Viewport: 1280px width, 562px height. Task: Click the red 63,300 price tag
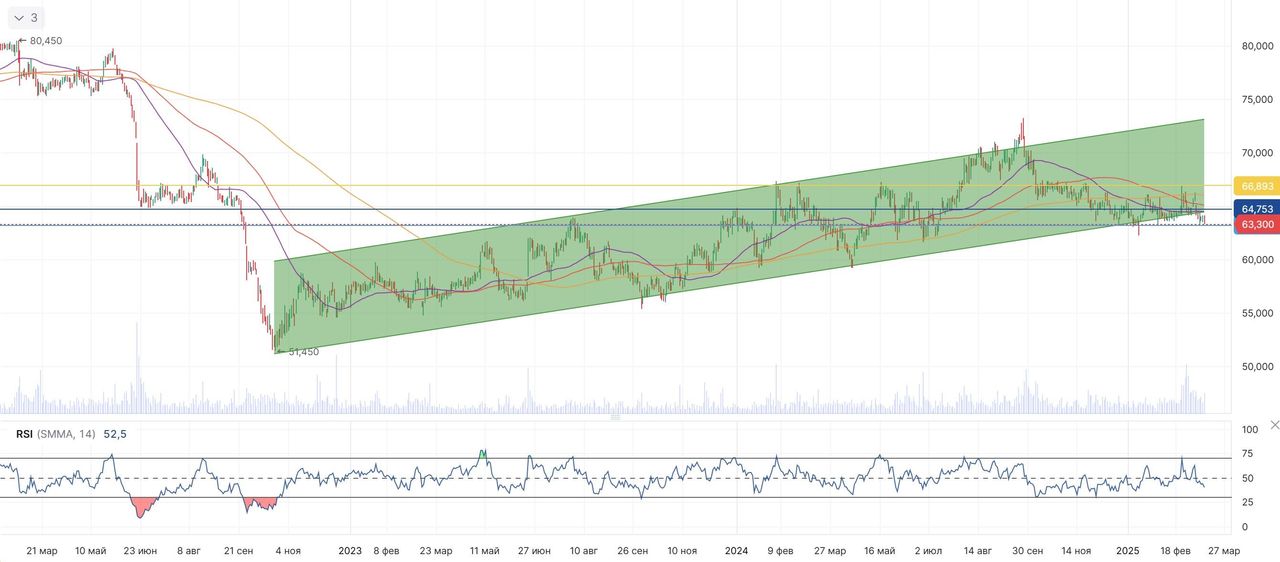point(1256,225)
